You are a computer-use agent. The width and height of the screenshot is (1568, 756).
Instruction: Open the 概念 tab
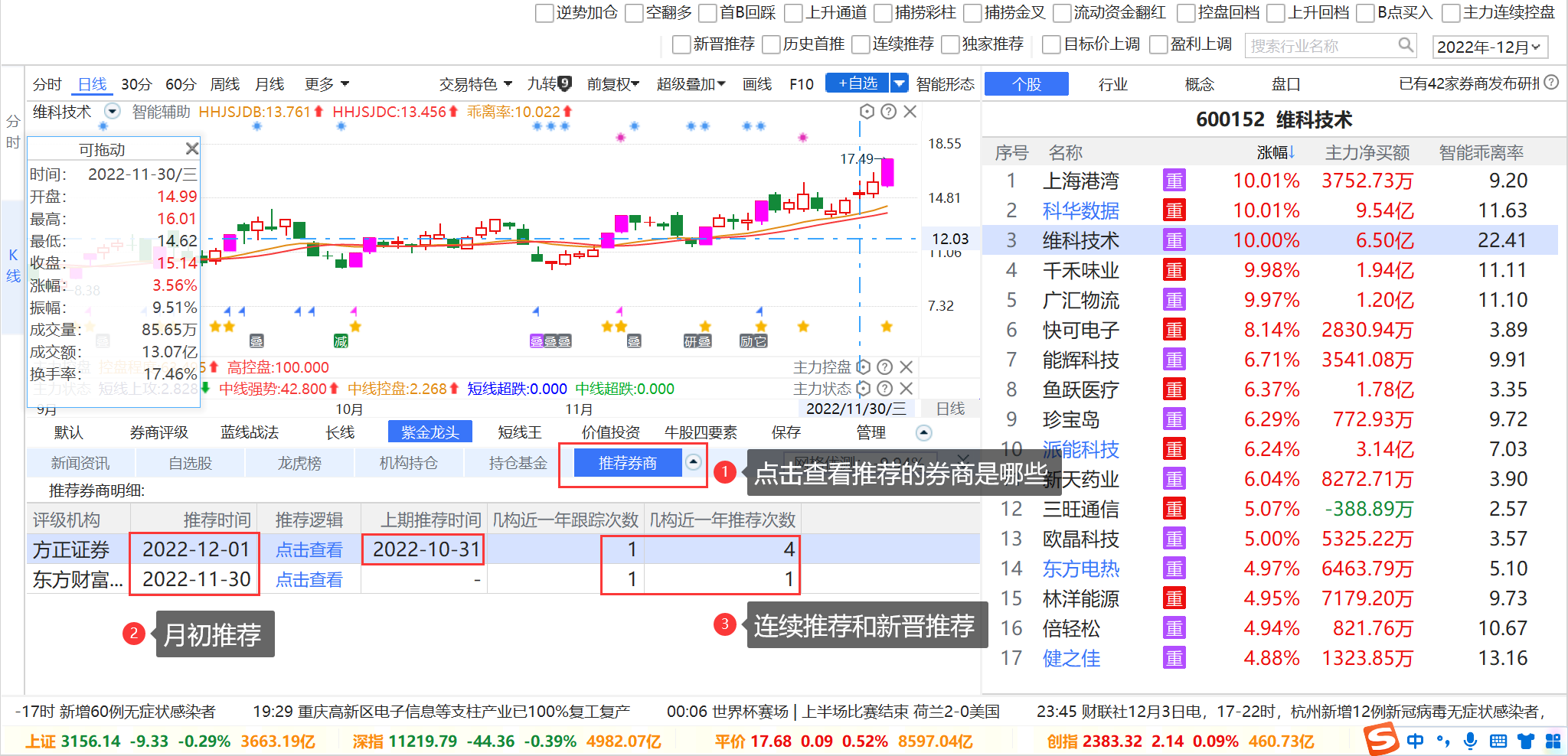coord(1200,84)
